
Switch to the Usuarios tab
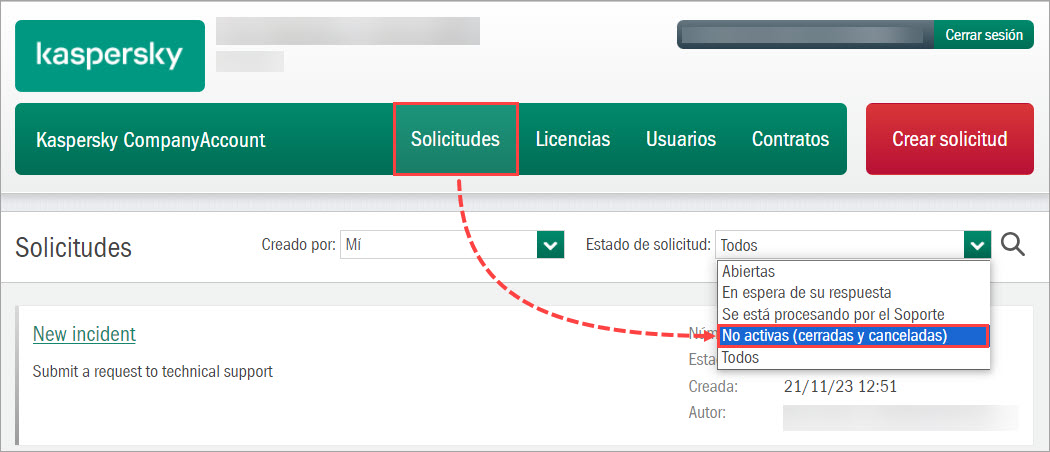click(681, 139)
